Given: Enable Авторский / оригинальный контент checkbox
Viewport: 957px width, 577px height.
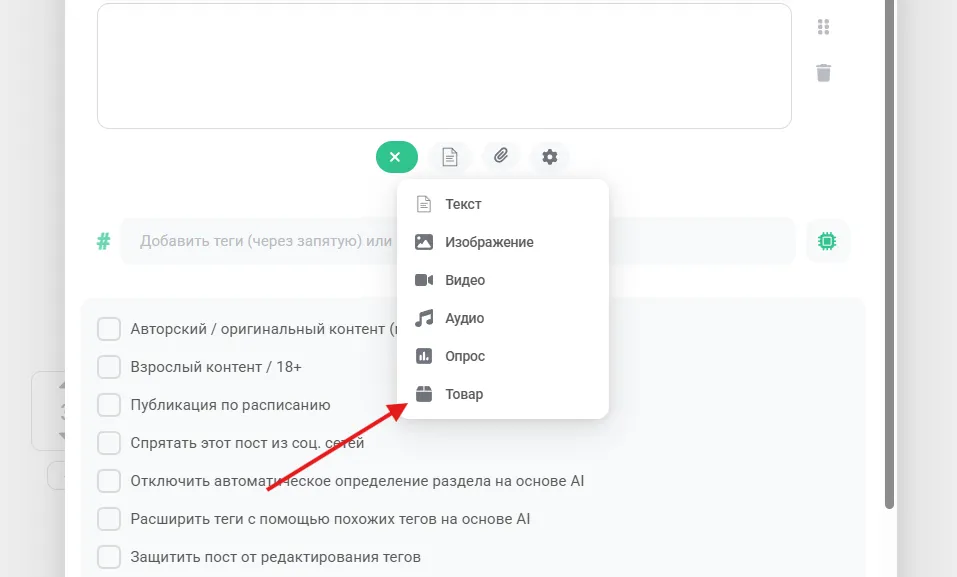Looking at the screenshot, I should [x=109, y=328].
